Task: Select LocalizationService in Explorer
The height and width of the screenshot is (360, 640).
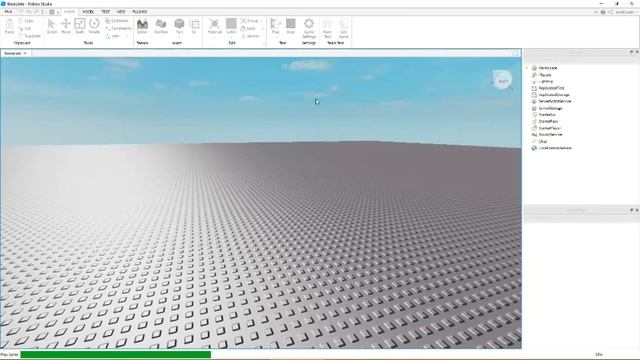Action: pyautogui.click(x=555, y=148)
